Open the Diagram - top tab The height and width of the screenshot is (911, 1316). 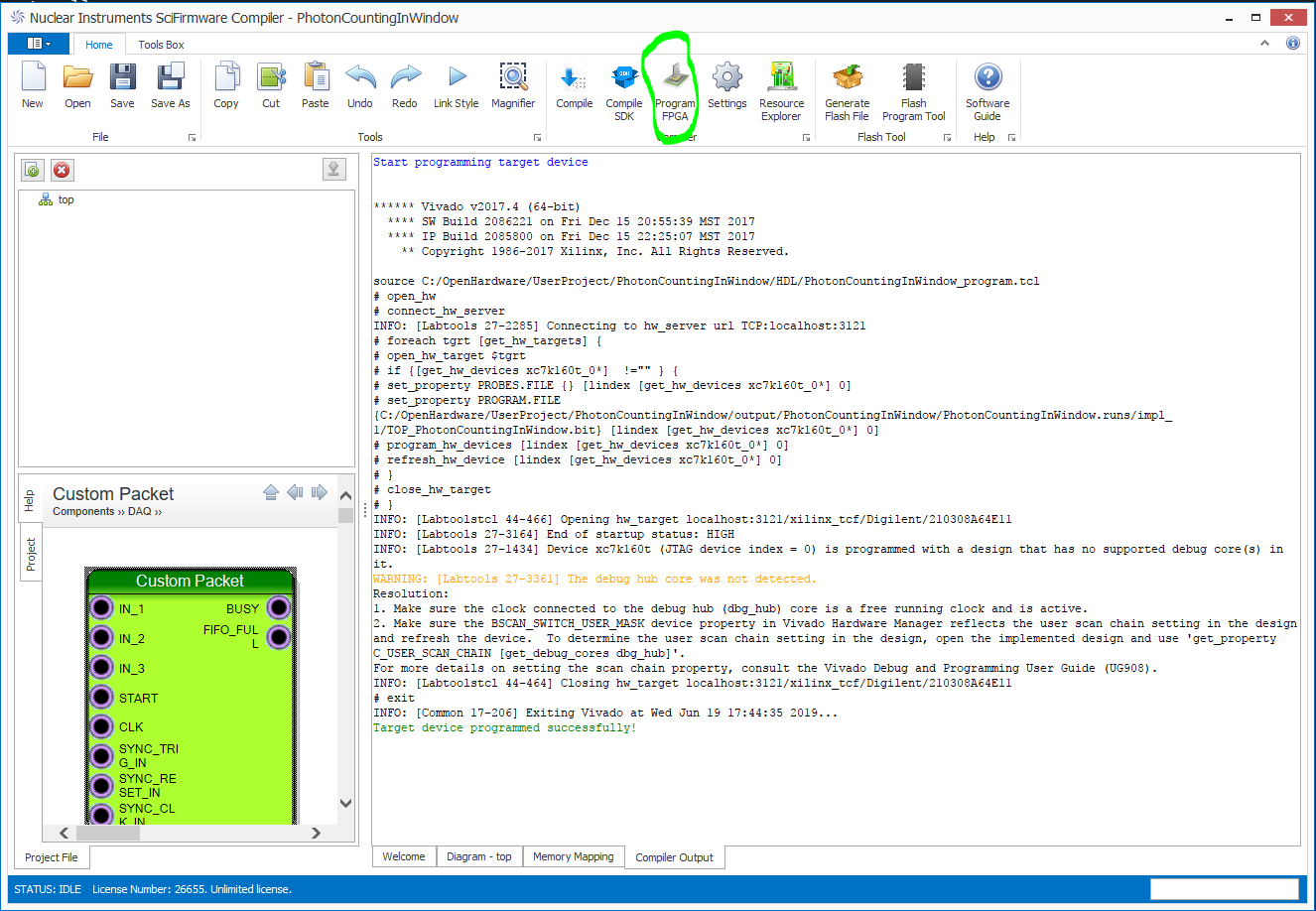pos(478,856)
